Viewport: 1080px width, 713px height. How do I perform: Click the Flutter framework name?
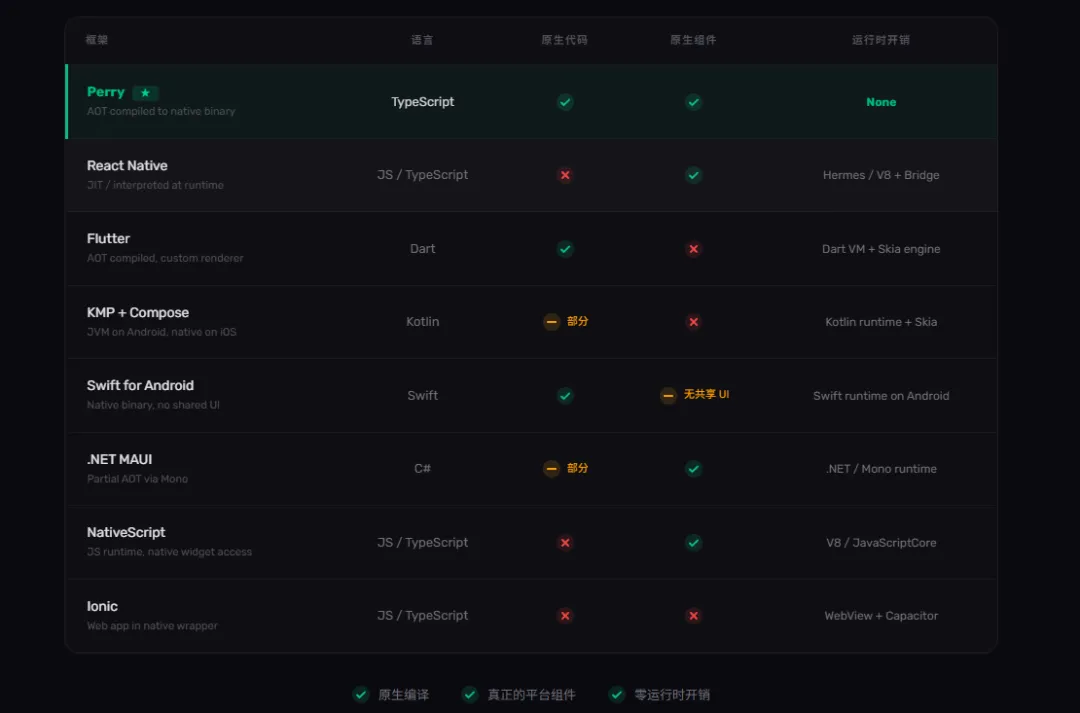click(108, 238)
